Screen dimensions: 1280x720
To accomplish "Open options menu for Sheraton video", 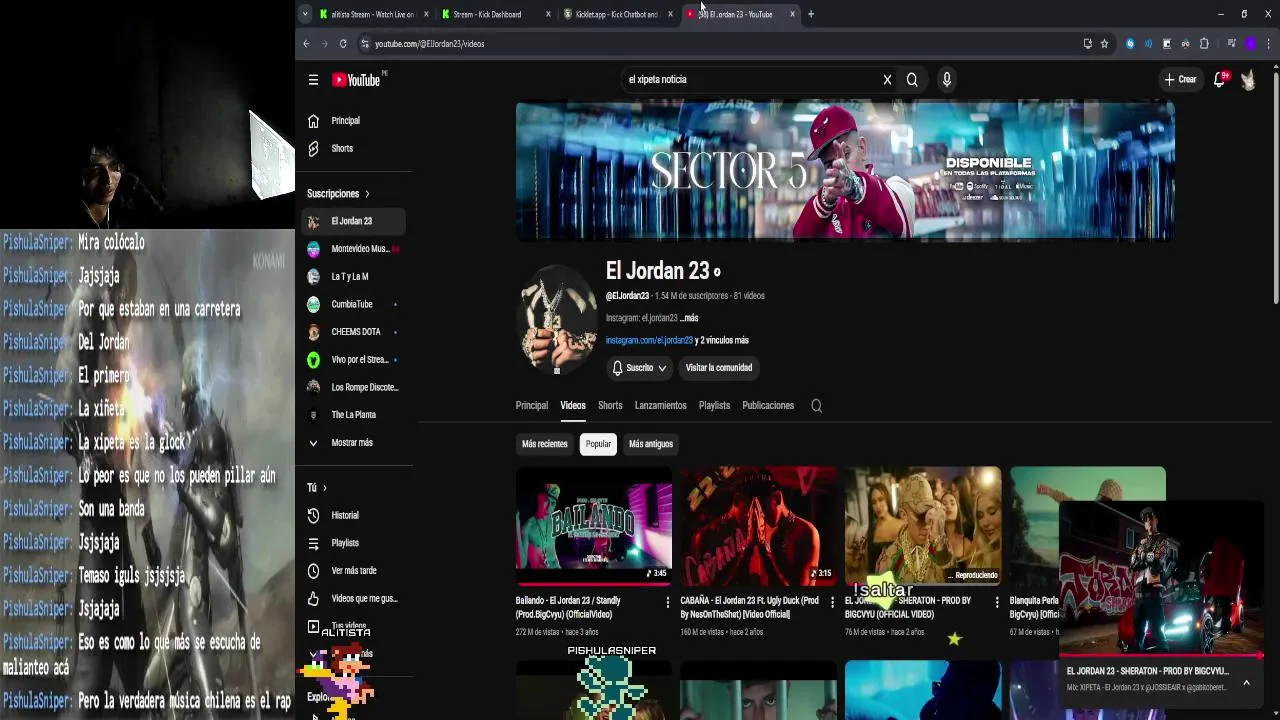I will [x=997, y=602].
